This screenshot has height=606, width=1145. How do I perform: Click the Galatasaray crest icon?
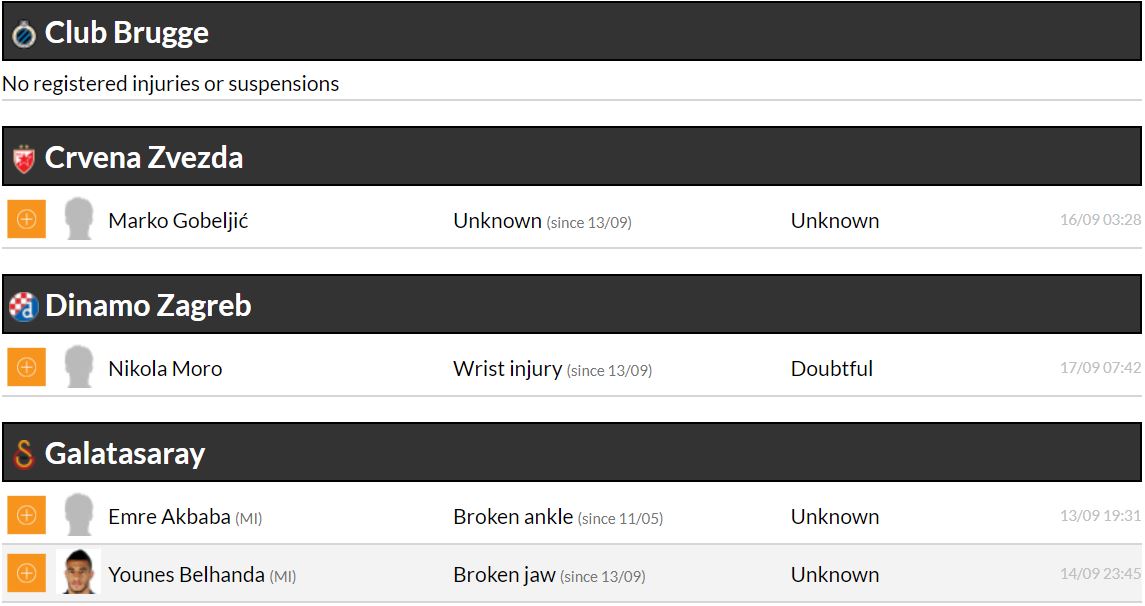[24, 454]
